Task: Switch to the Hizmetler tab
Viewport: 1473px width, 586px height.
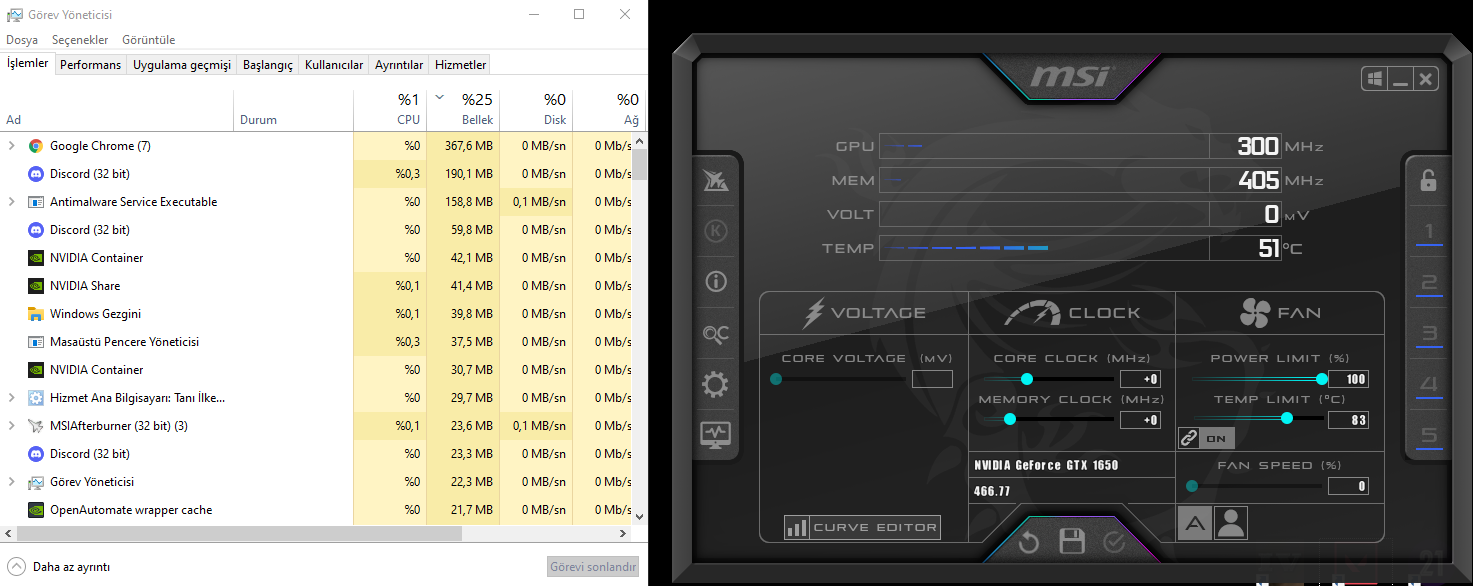Action: (460, 65)
